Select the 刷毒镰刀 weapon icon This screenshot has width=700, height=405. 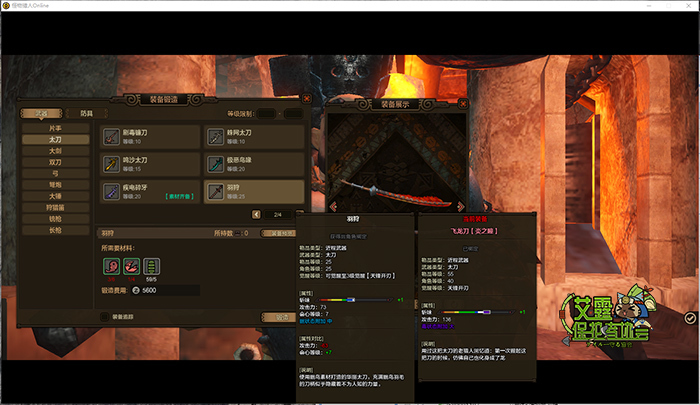pyautogui.click(x=112, y=136)
